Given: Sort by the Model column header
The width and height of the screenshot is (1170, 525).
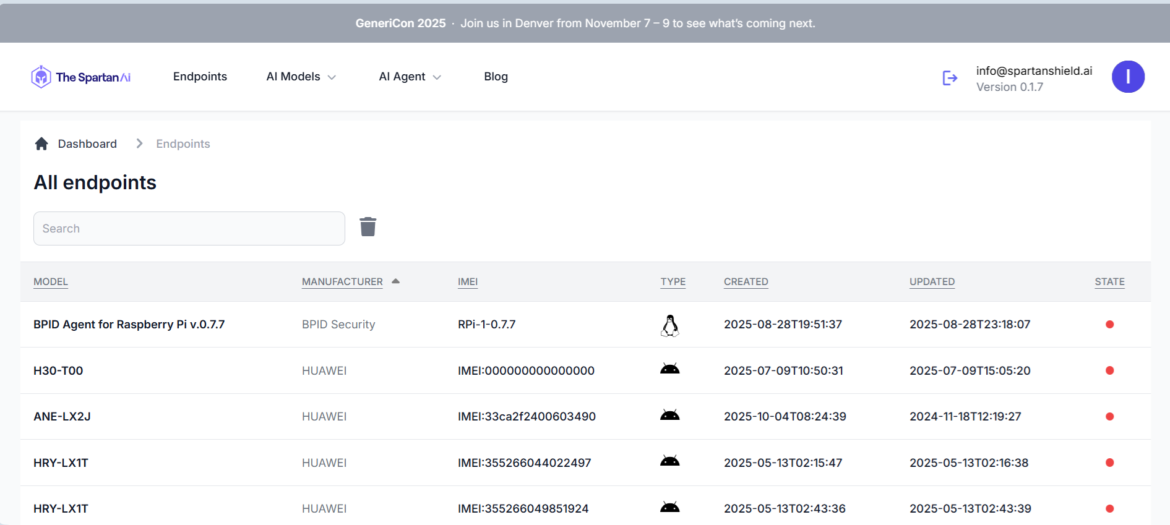Looking at the screenshot, I should click(51, 282).
